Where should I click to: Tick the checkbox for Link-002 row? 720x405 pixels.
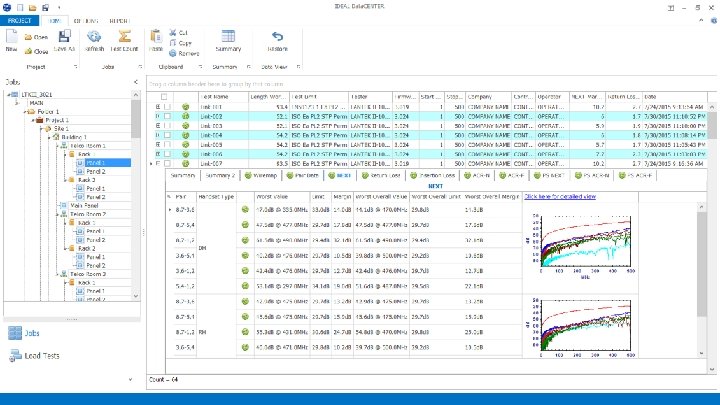tap(168, 116)
